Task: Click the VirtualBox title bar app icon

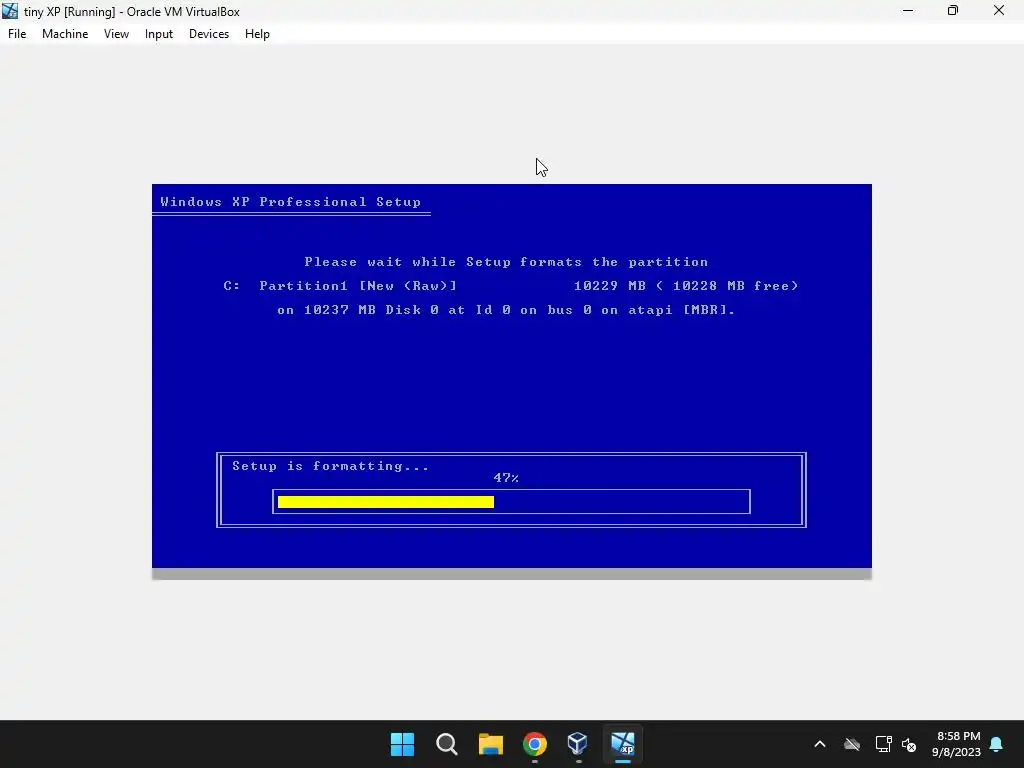Action: [10, 11]
